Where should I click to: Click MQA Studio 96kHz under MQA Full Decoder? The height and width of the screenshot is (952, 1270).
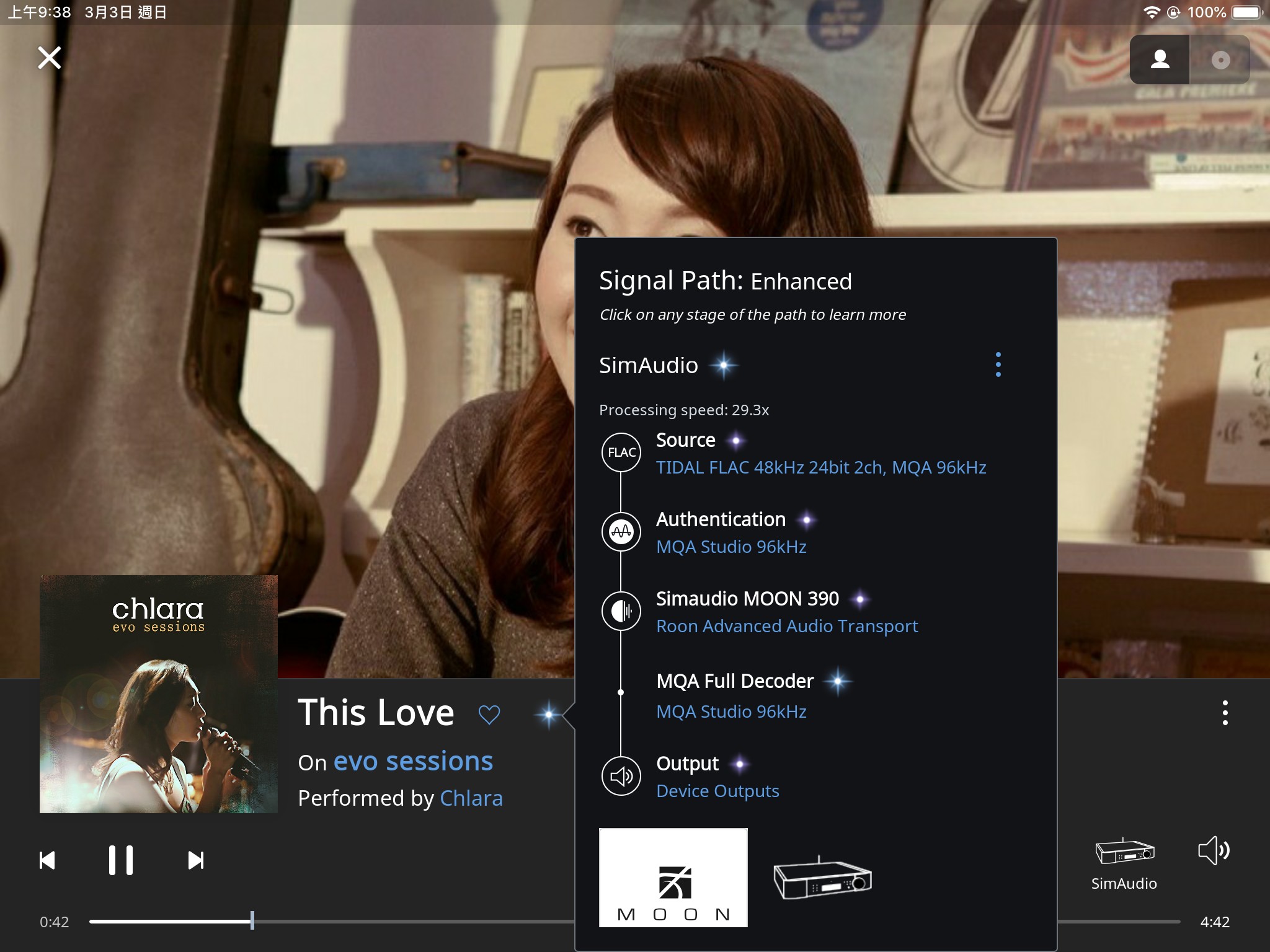[x=731, y=712]
